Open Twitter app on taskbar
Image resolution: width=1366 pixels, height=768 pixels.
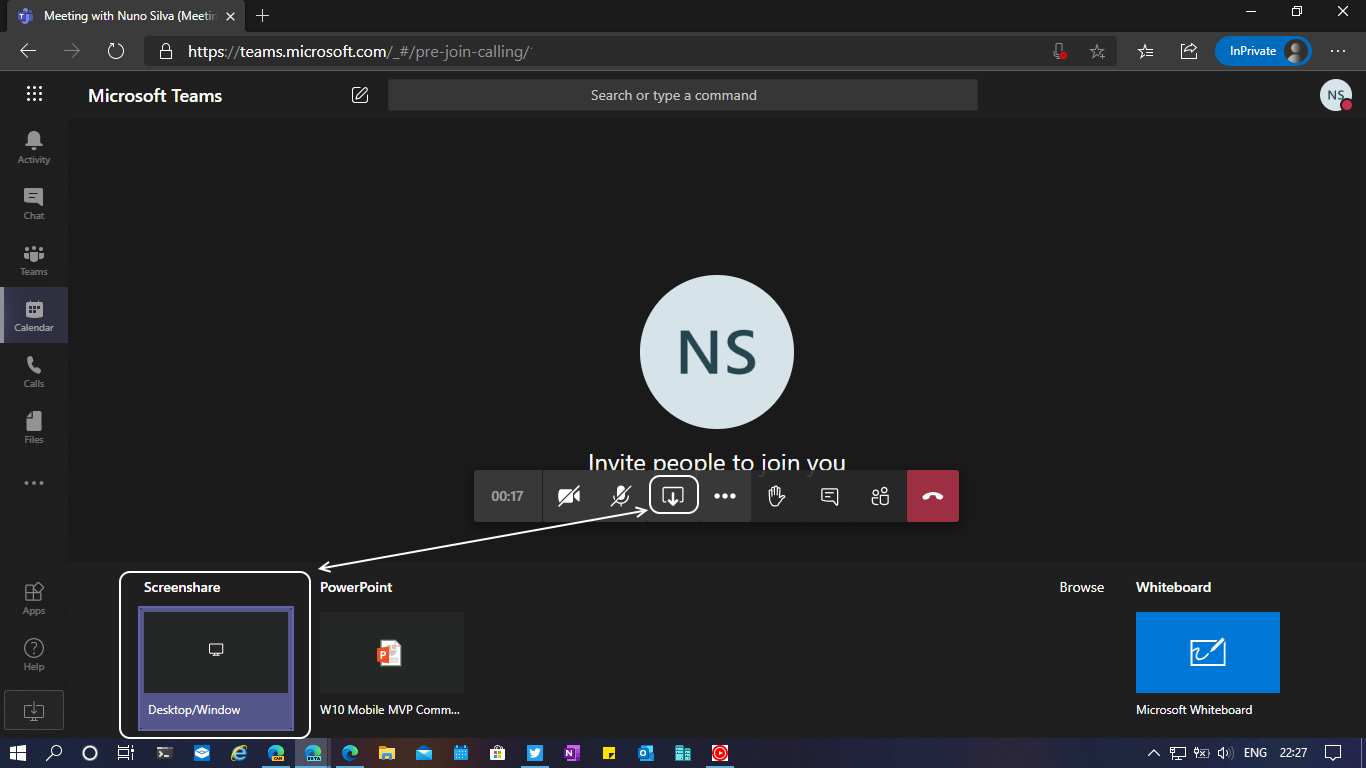535,753
